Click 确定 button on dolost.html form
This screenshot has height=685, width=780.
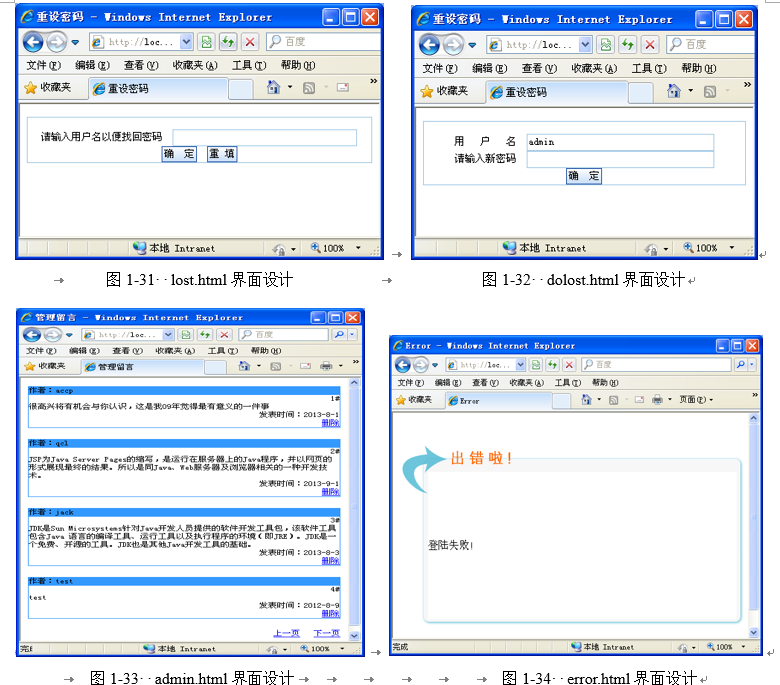click(584, 176)
